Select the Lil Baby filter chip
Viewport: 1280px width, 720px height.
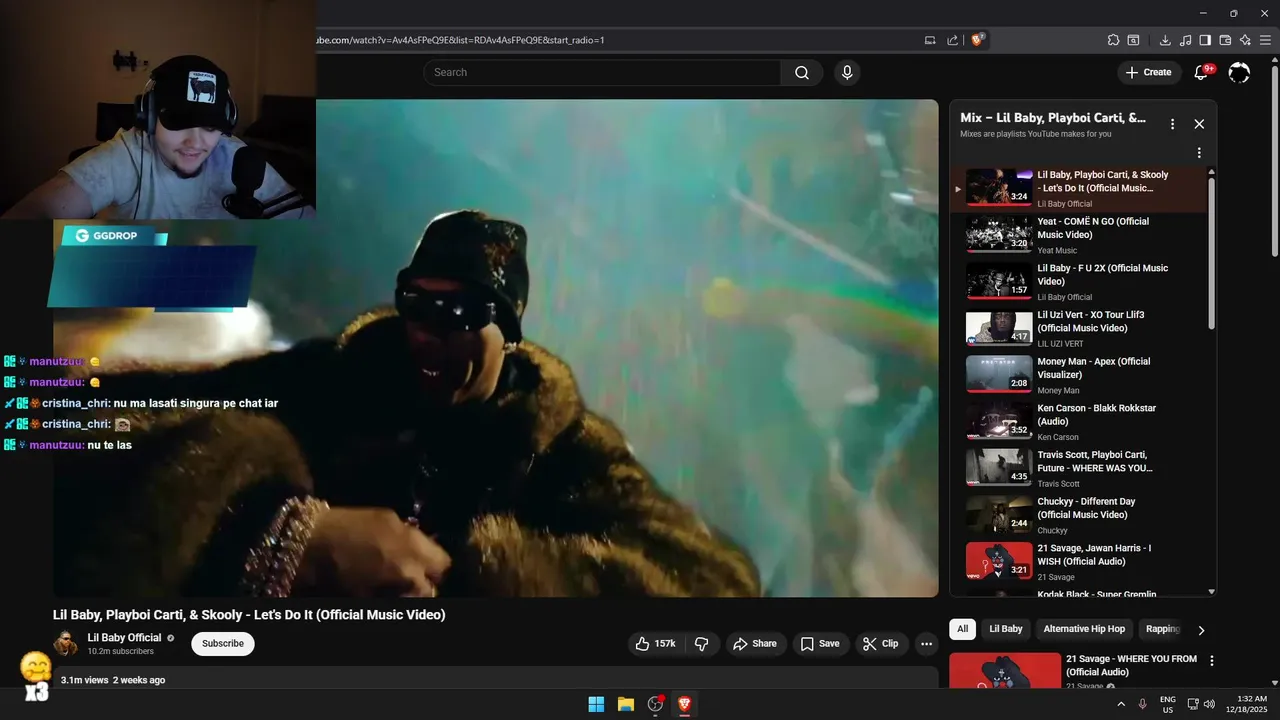1006,629
